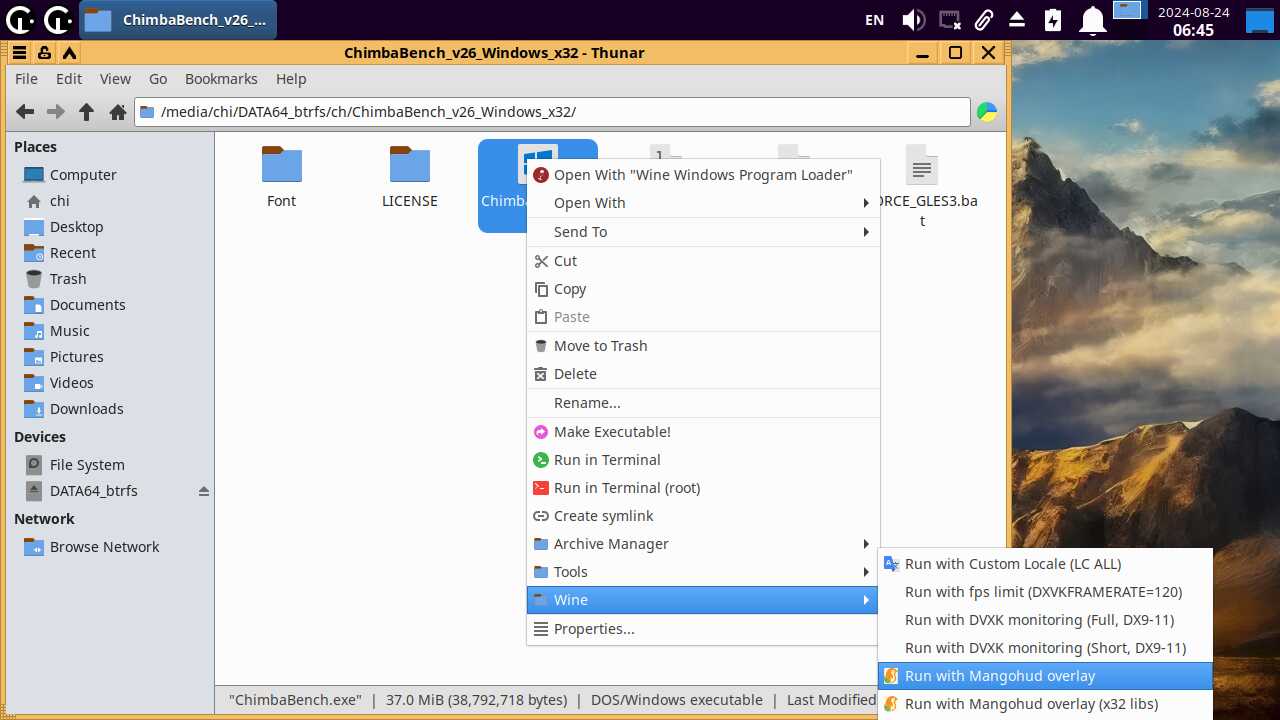This screenshot has width=1280, height=720.
Task: Expand the Send To submenu
Action: coord(703,232)
